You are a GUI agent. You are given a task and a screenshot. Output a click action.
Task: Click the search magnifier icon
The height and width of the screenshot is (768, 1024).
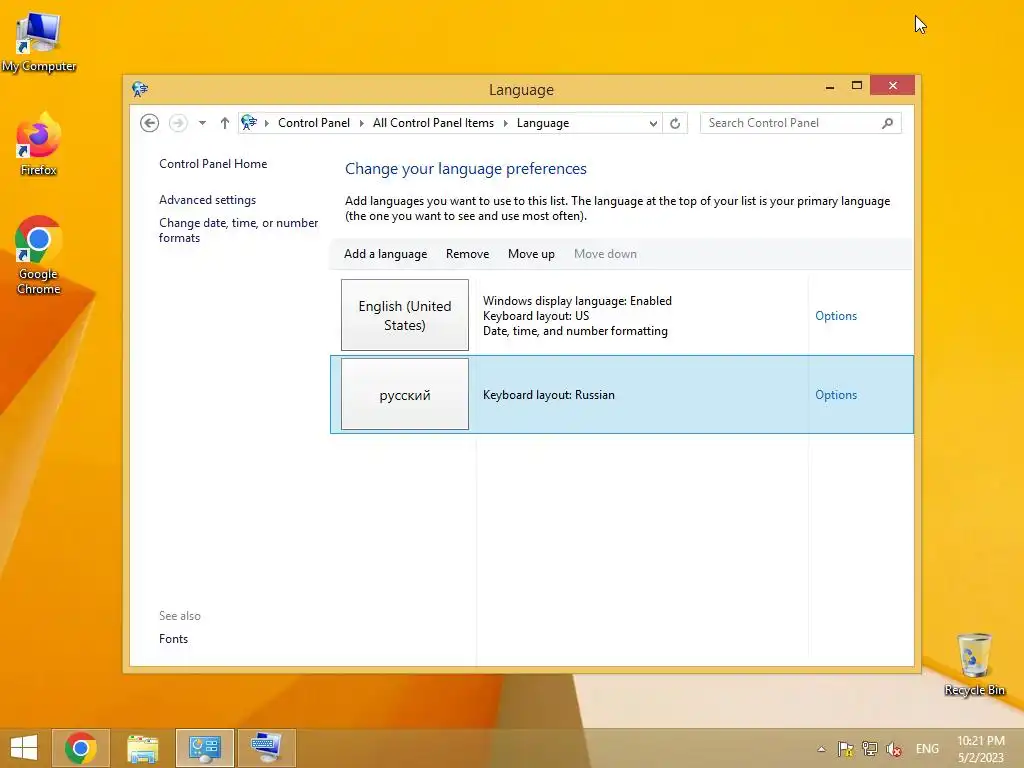pyautogui.click(x=887, y=123)
